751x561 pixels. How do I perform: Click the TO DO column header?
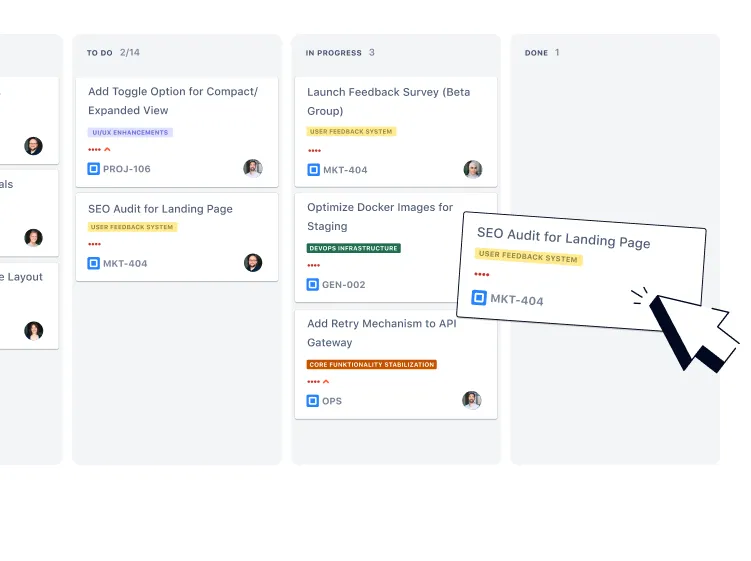click(100, 53)
